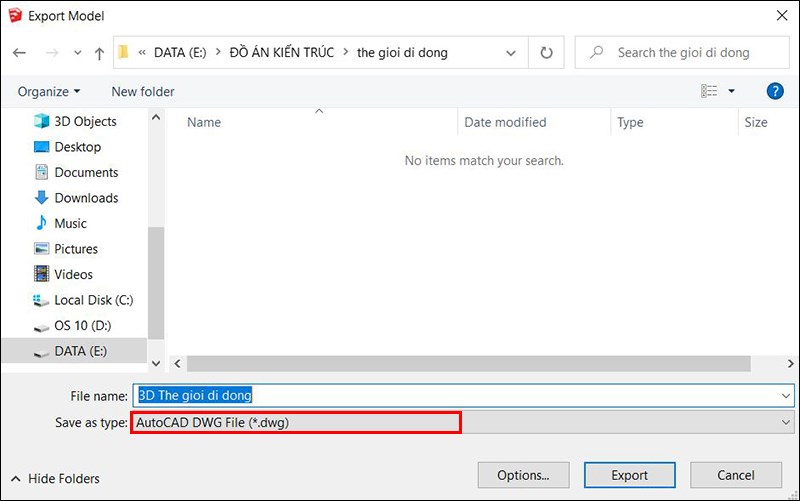
Task: Open Downloads in navigation pane
Action: pyautogui.click(x=86, y=198)
